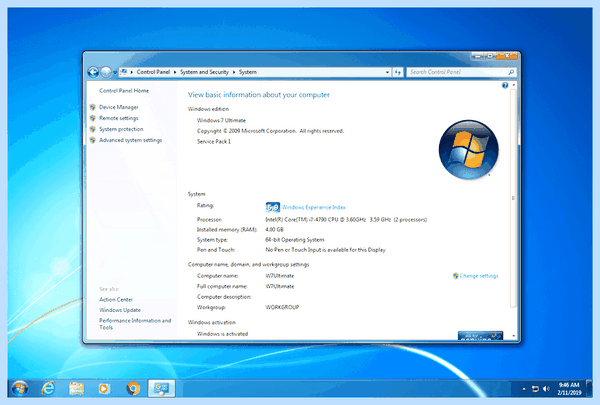Open the Start menu orb
600x405 pixels.
click(20, 389)
